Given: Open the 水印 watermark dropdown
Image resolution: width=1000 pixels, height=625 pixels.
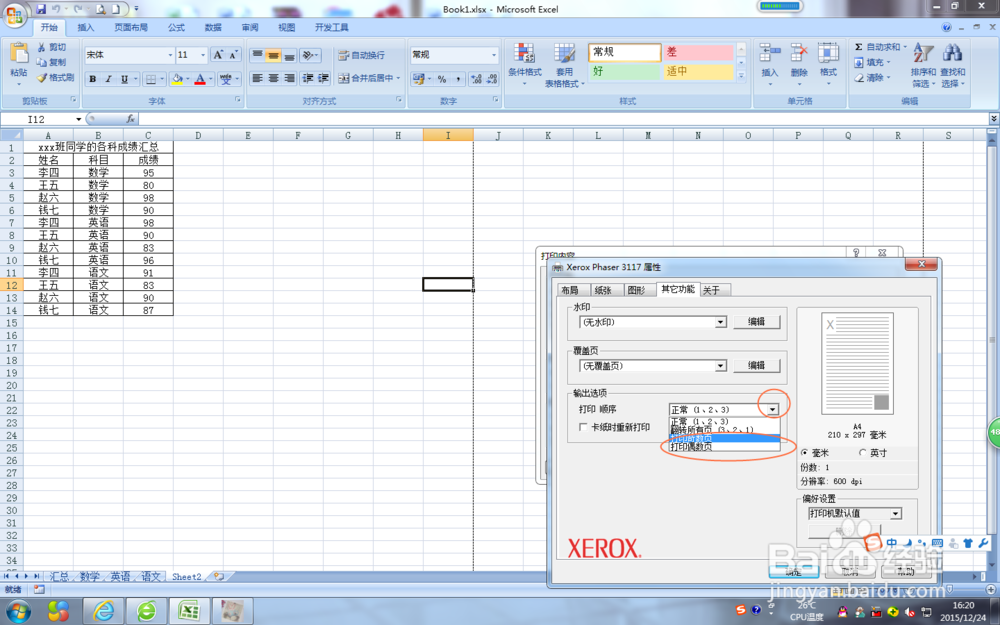Looking at the screenshot, I should point(720,323).
